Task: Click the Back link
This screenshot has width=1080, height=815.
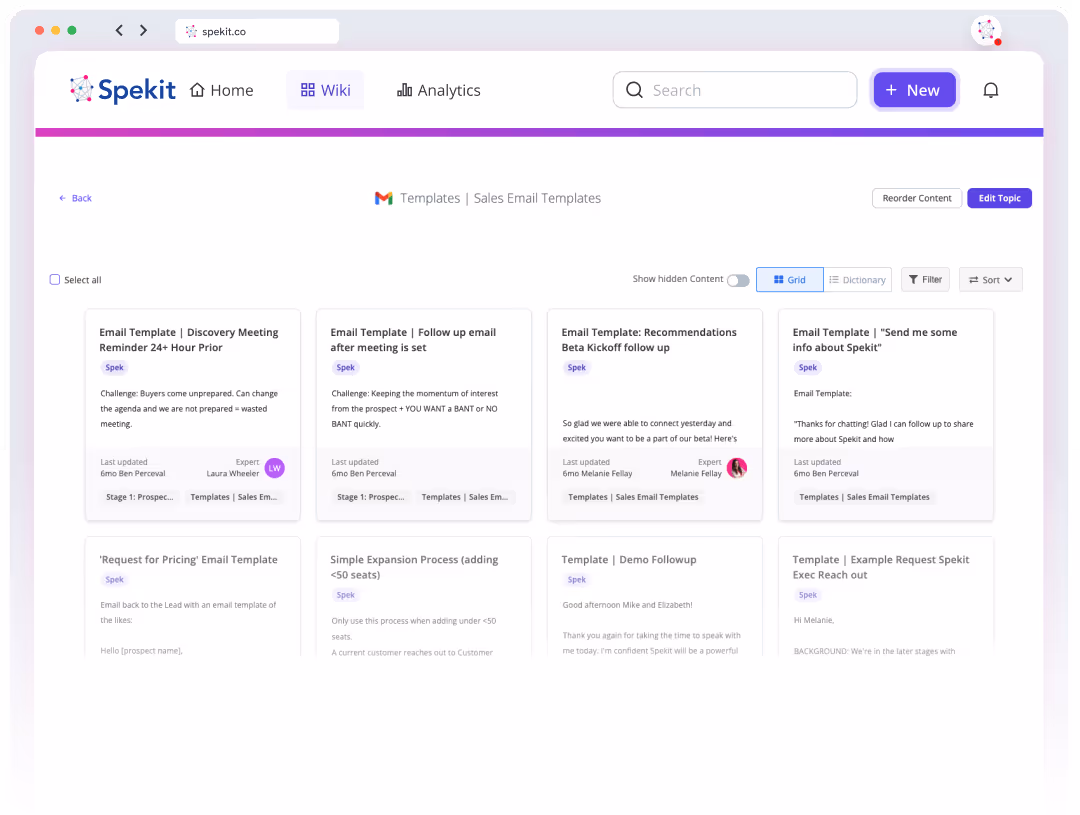Action: point(75,198)
